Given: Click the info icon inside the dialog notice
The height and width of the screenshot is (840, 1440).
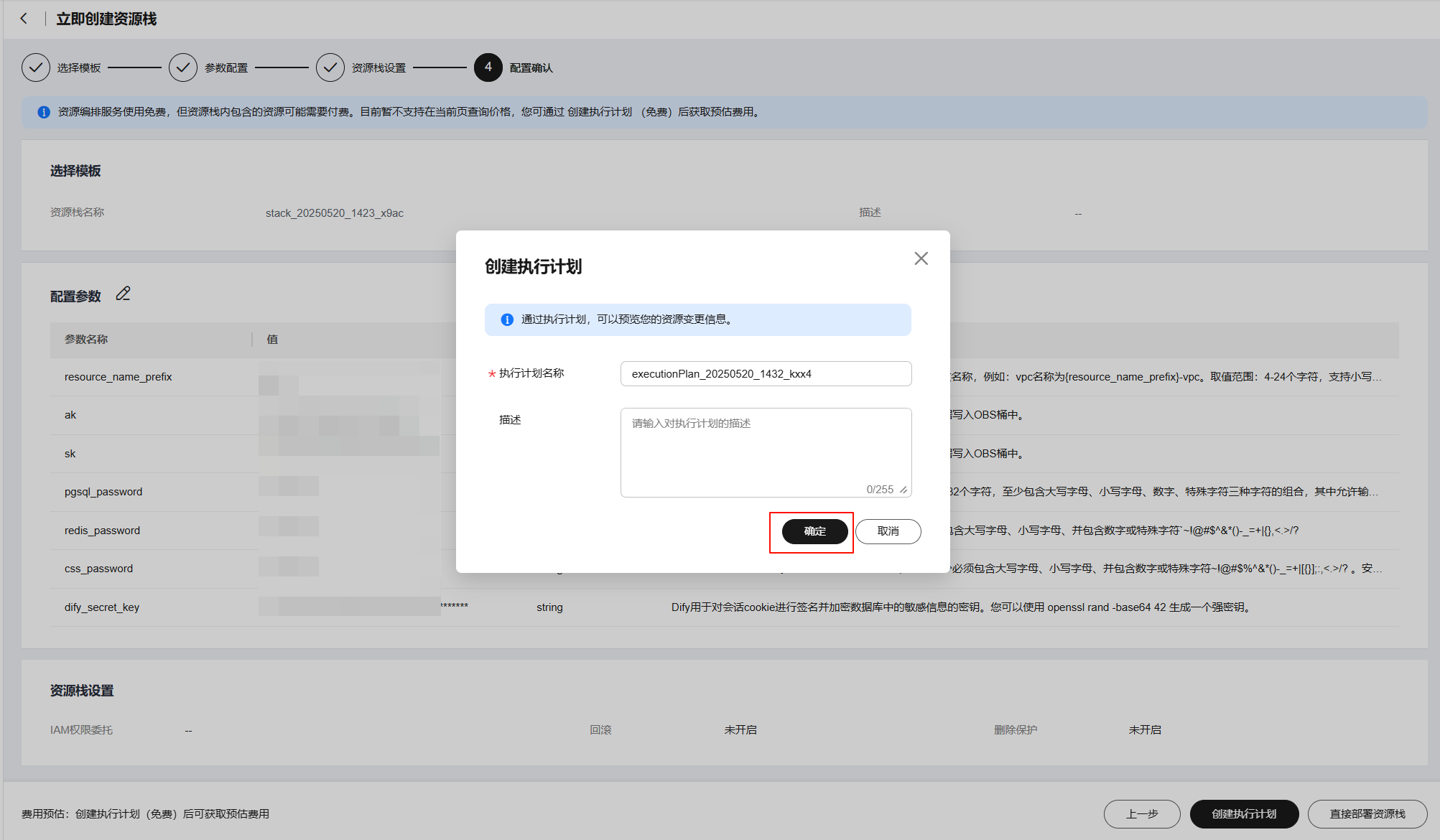Looking at the screenshot, I should [507, 319].
